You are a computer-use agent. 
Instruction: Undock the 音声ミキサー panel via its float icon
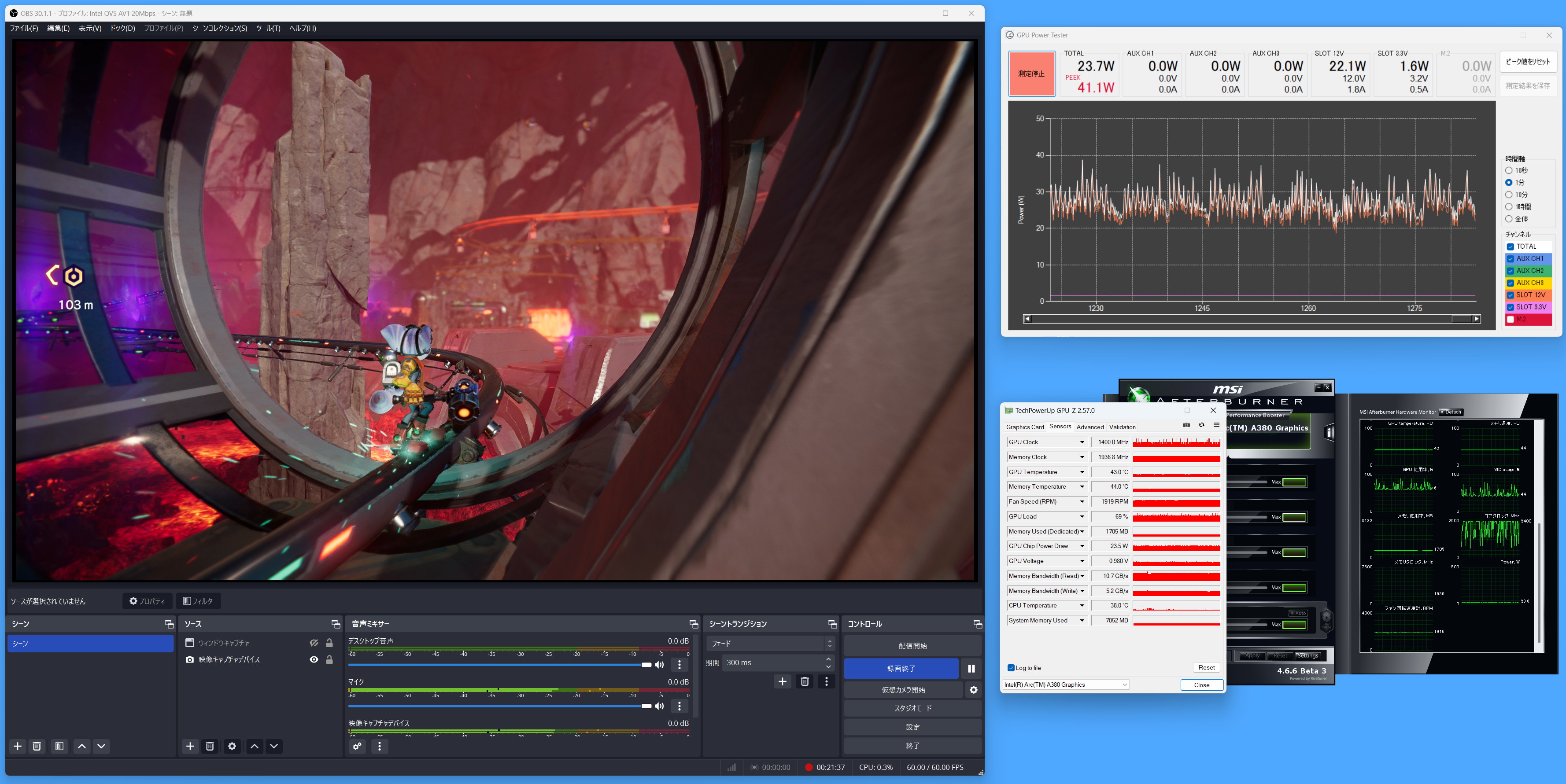693,624
